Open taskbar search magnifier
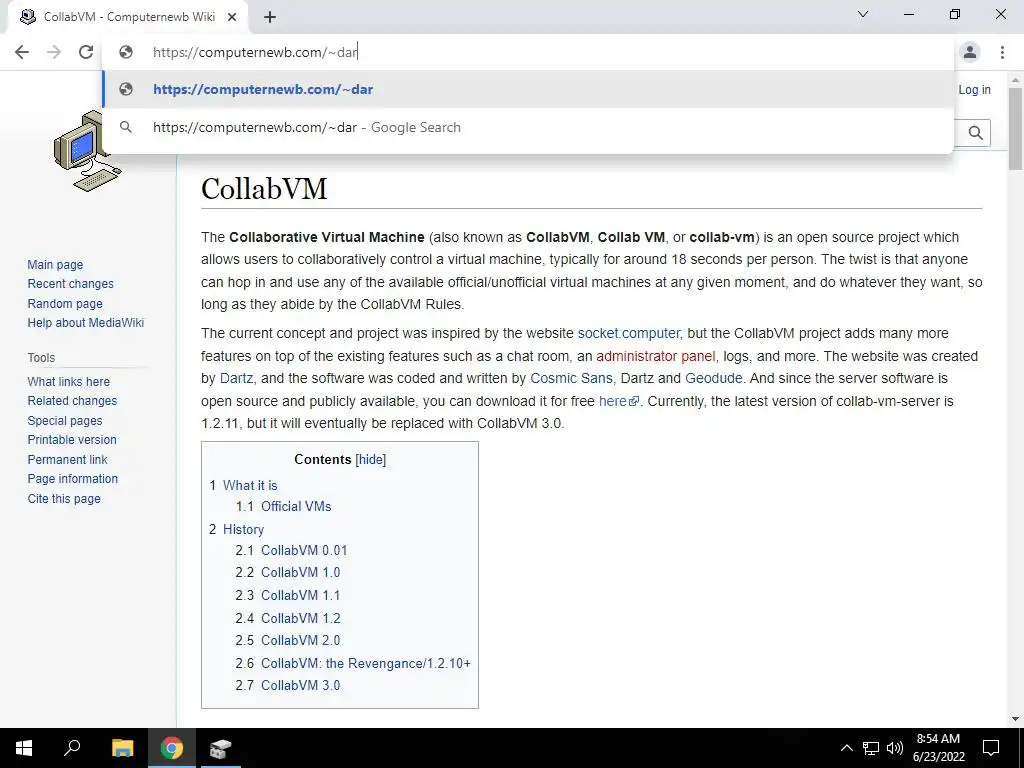The image size is (1024, 768). (x=72, y=748)
